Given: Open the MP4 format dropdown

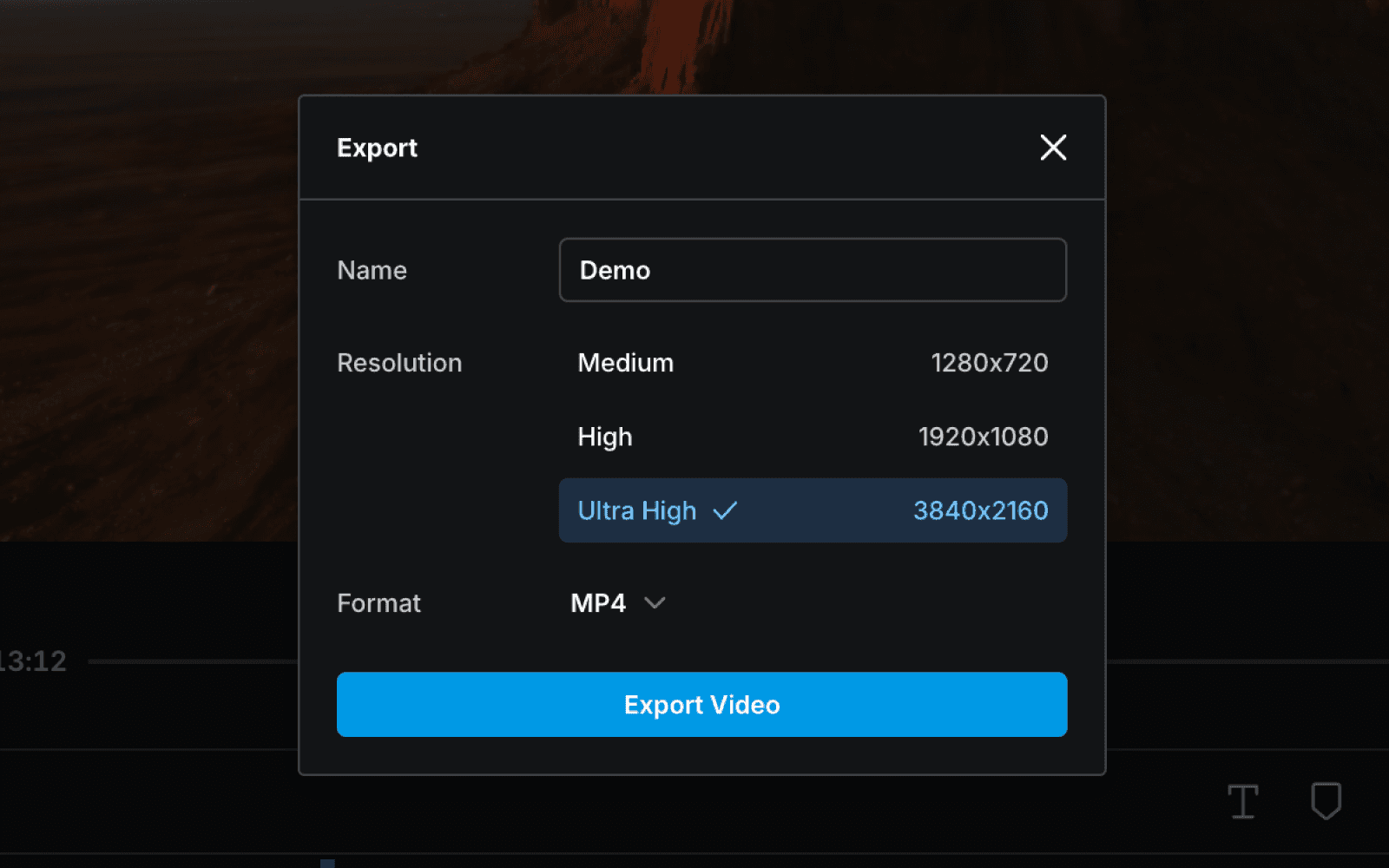Looking at the screenshot, I should [x=618, y=602].
